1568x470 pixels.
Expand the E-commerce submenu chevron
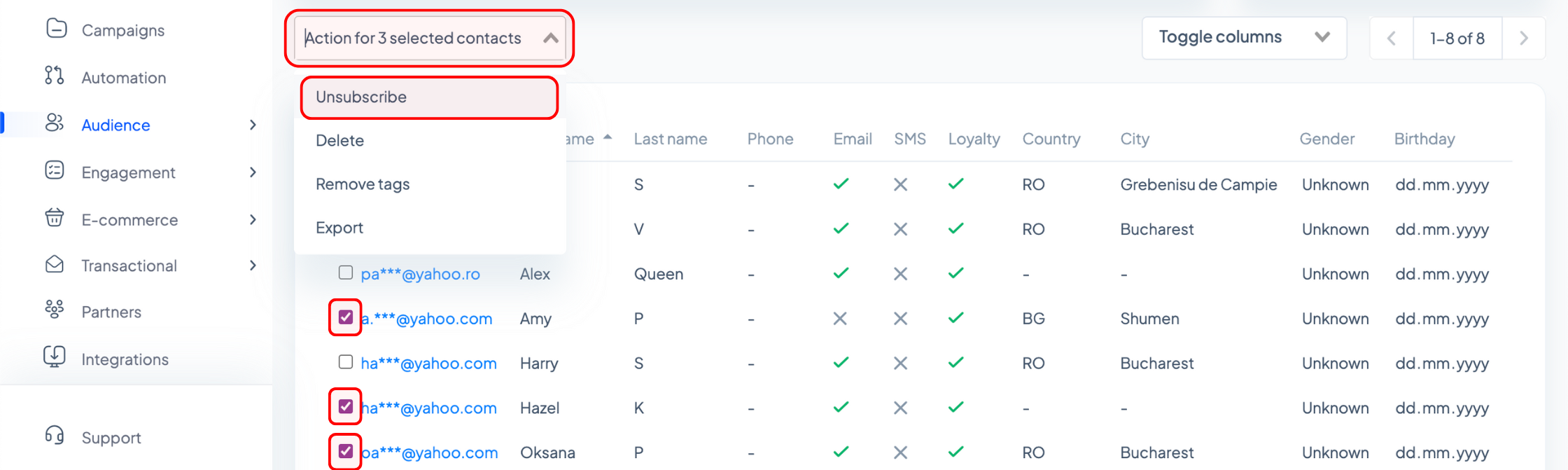click(253, 219)
